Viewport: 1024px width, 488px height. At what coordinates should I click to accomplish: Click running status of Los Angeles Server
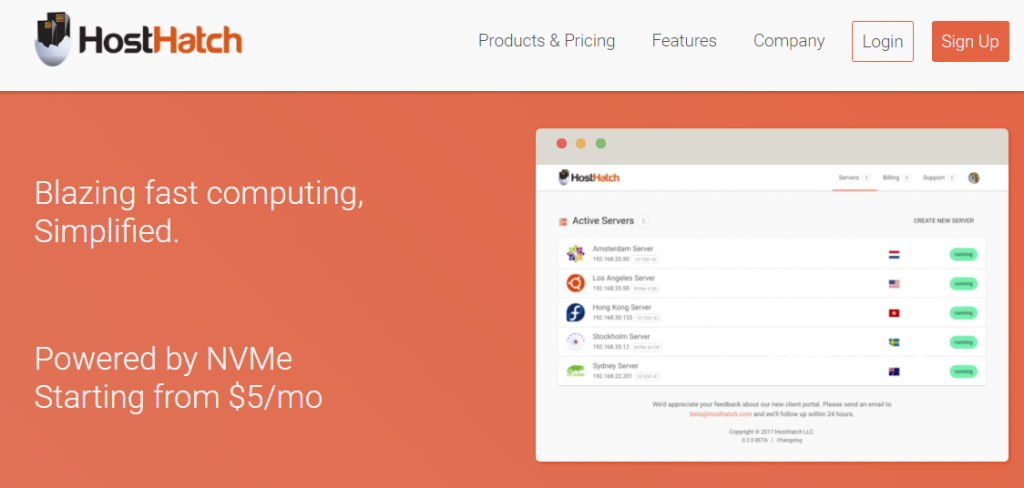click(x=963, y=284)
